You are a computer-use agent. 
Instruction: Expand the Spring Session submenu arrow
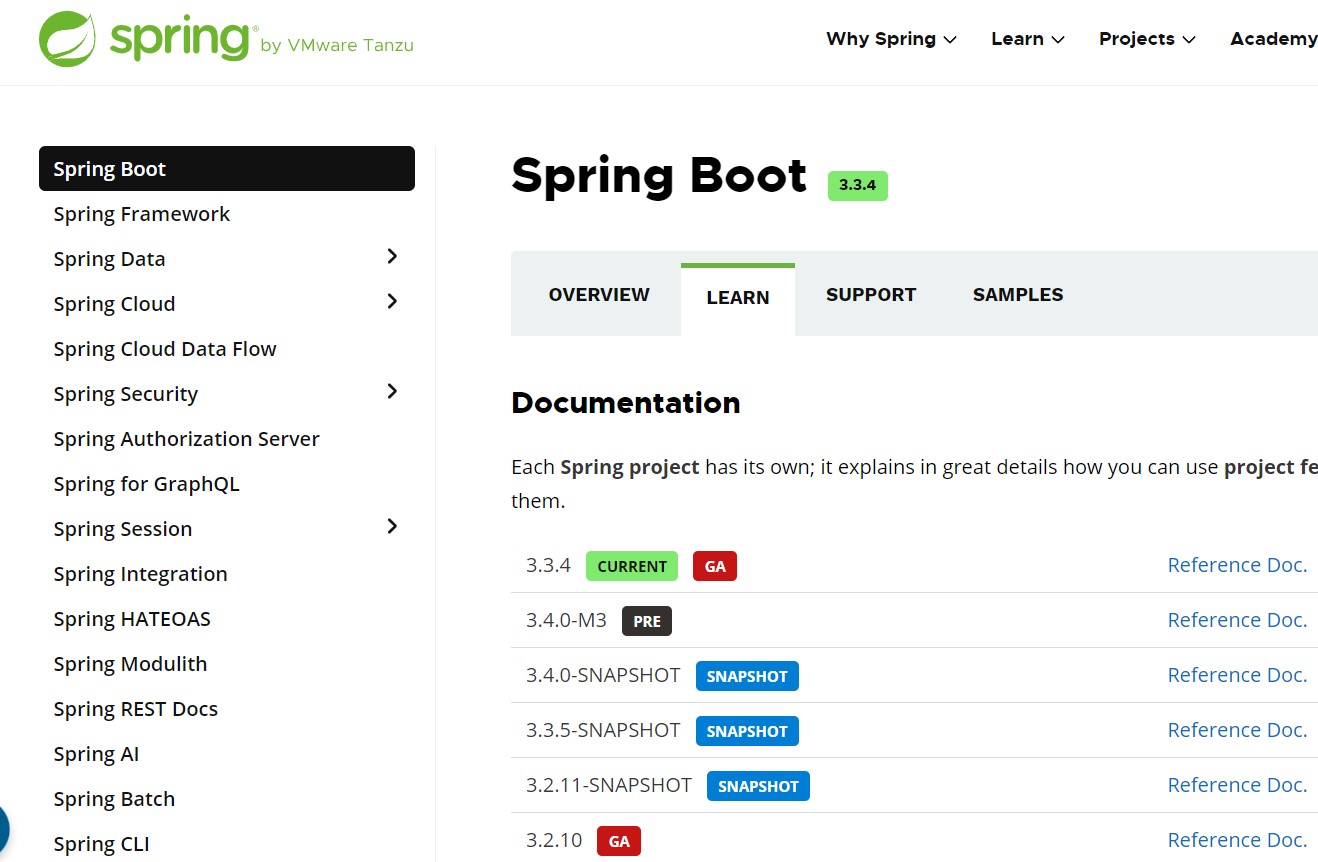click(392, 527)
